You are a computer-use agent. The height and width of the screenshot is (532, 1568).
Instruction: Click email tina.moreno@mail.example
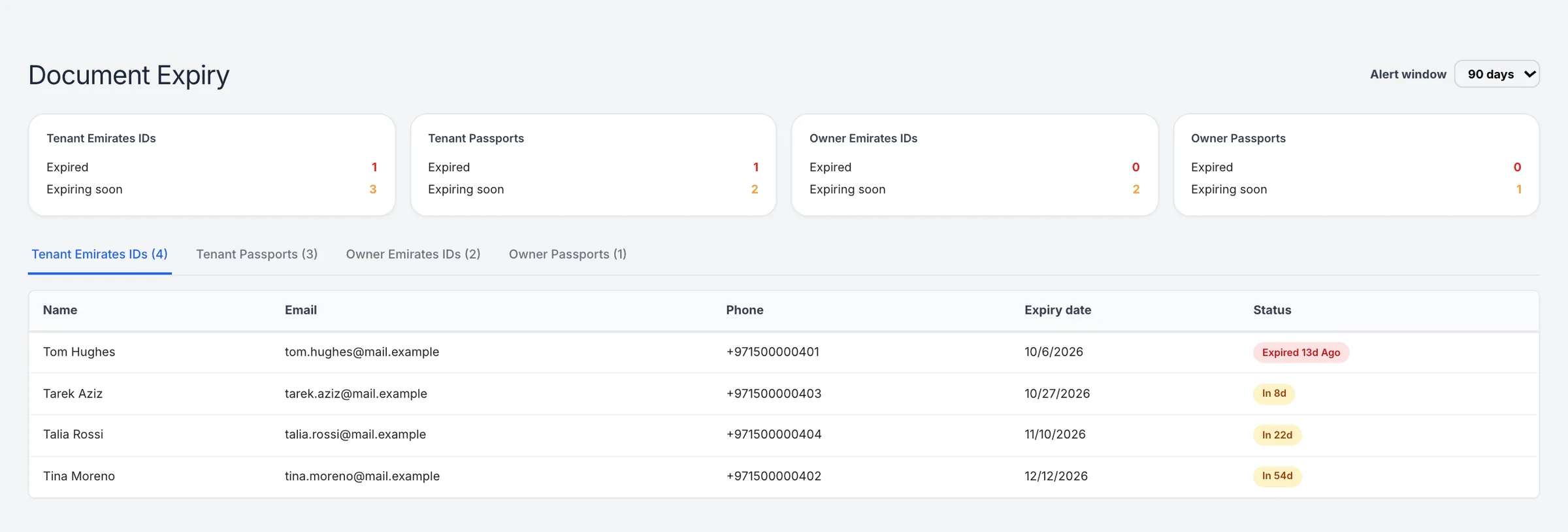tap(362, 476)
